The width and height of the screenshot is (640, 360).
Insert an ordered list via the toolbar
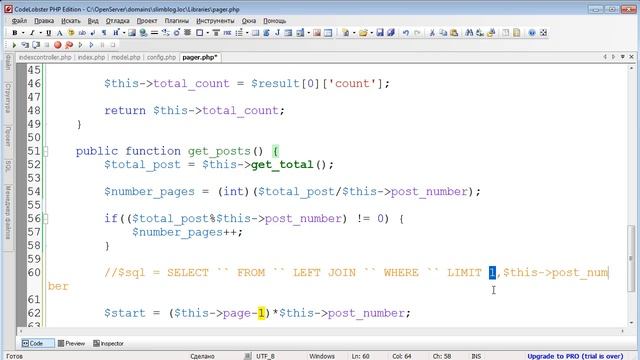(239, 33)
